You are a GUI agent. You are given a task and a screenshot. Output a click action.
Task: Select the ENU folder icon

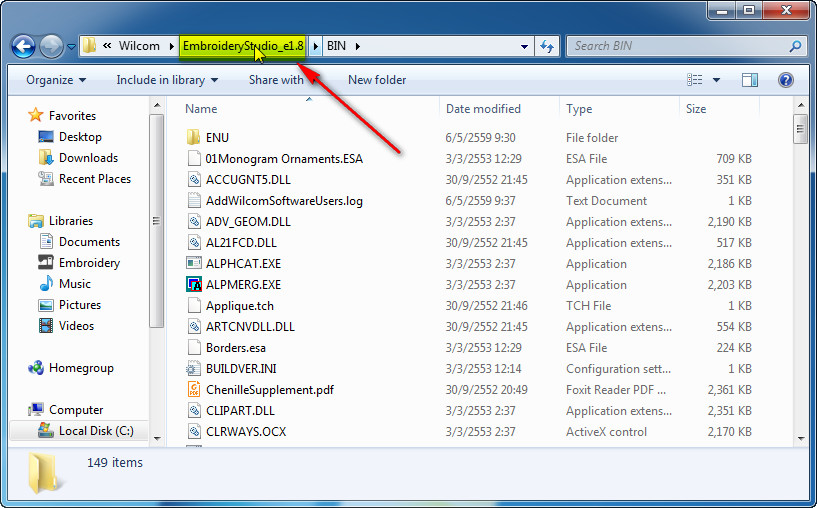pyautogui.click(x=193, y=138)
